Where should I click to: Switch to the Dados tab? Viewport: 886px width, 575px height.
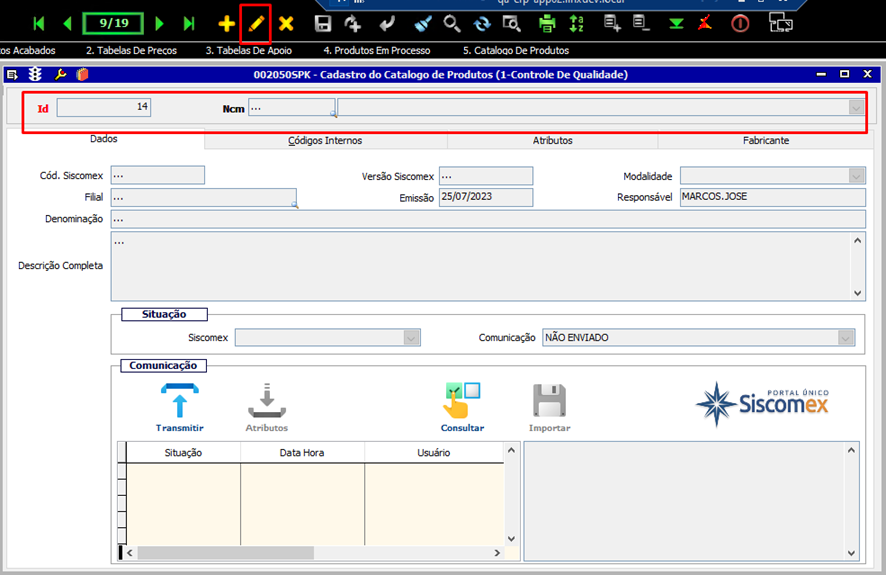104,139
